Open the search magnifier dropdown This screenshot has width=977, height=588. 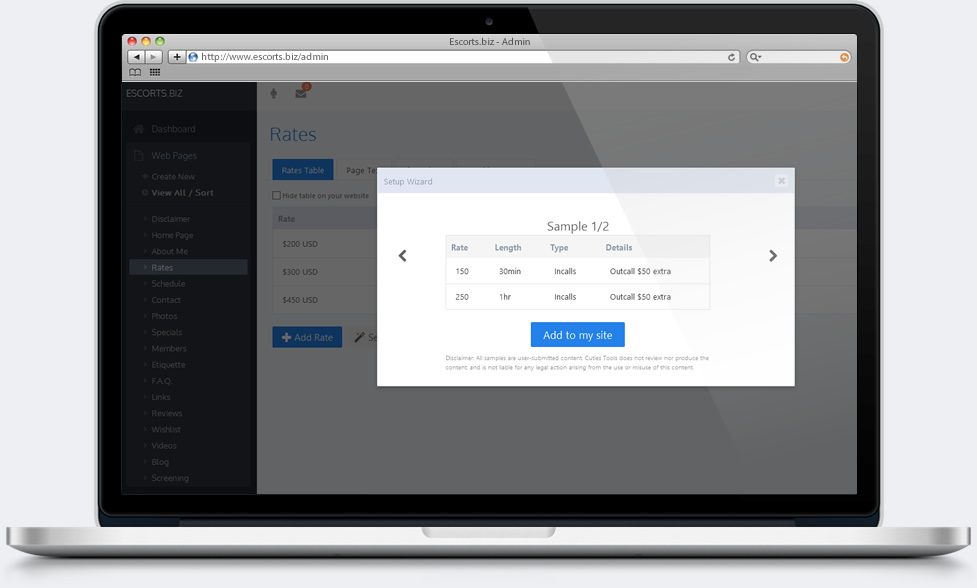pos(755,57)
